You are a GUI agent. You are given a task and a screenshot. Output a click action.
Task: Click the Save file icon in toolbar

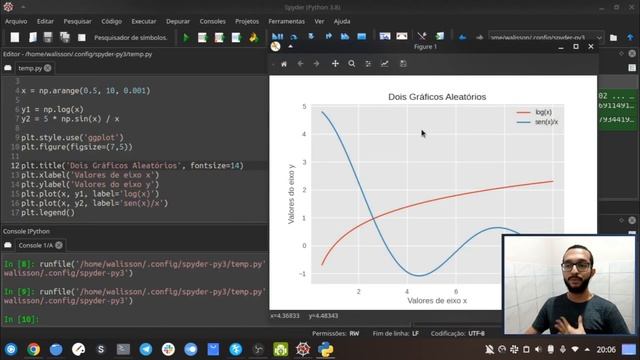pos(48,38)
